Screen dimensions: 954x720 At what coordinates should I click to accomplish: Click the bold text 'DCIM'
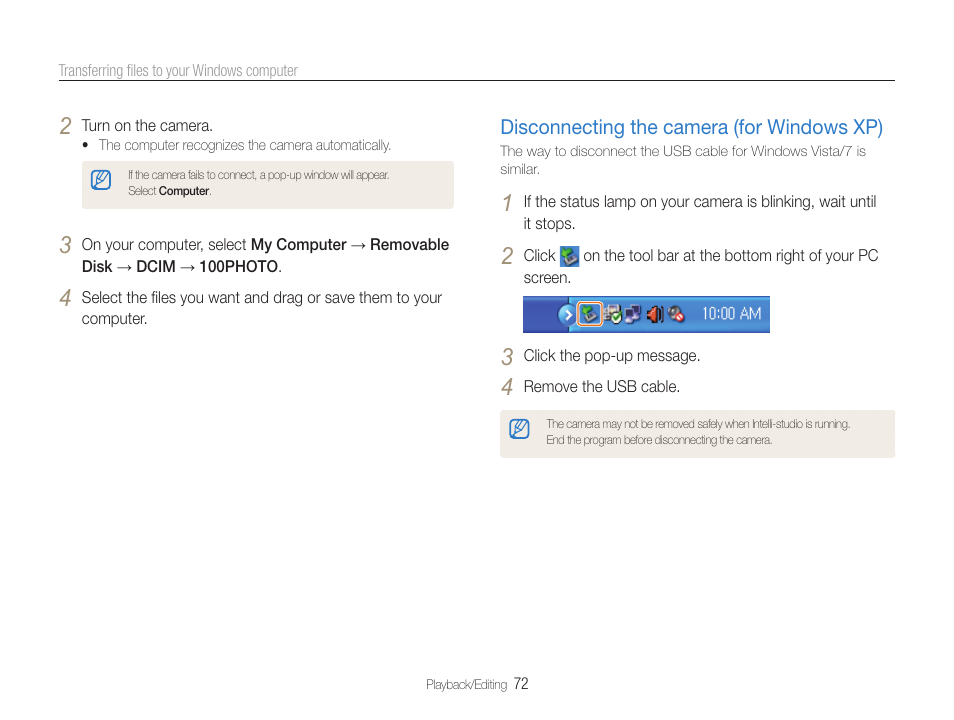pyautogui.click(x=156, y=267)
